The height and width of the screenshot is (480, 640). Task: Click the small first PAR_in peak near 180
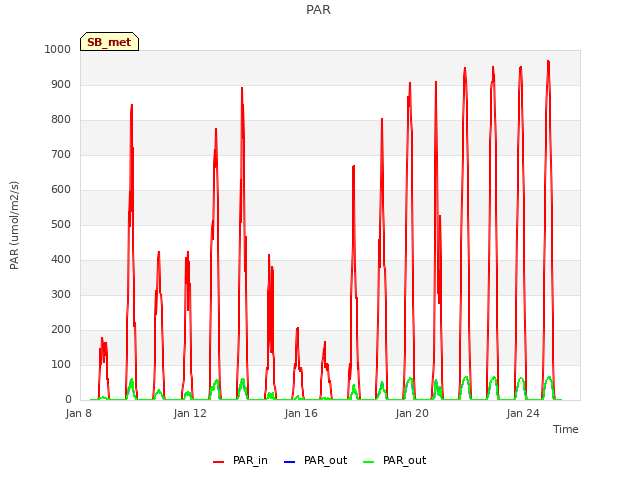102,338
